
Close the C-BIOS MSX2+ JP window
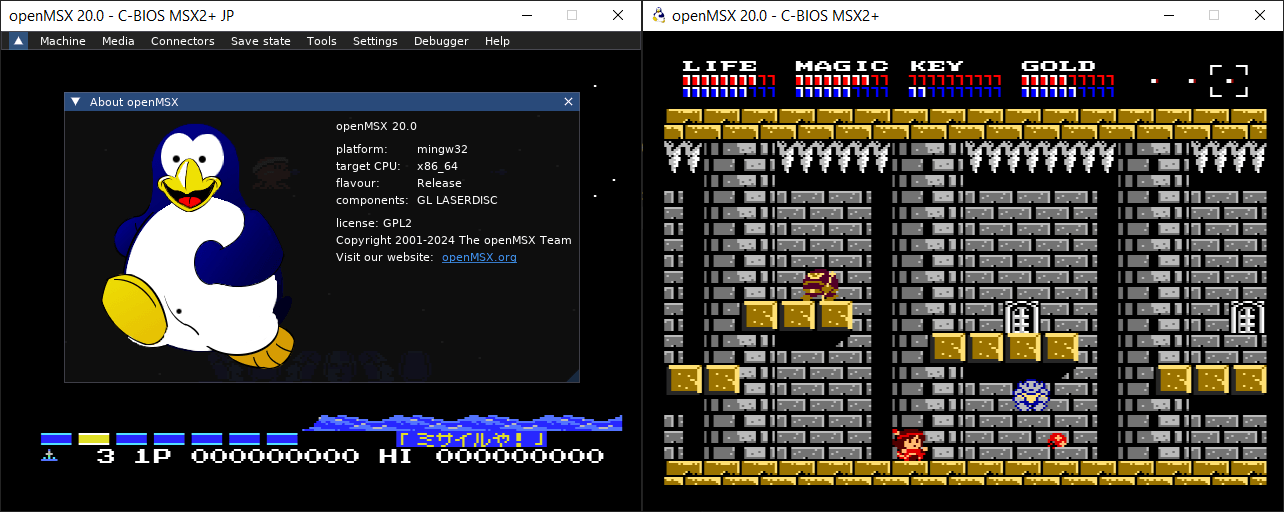618,15
